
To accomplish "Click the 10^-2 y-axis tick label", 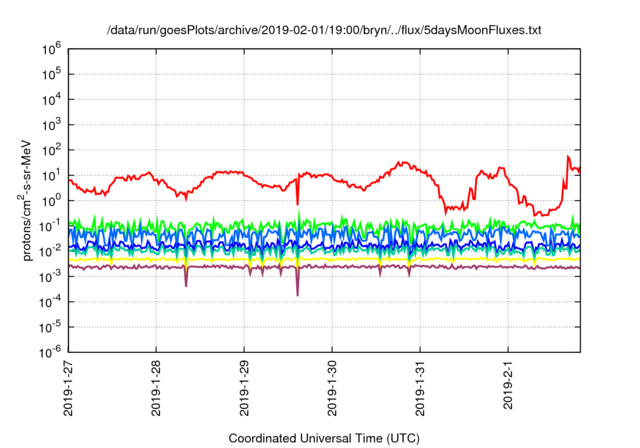I will (50, 251).
